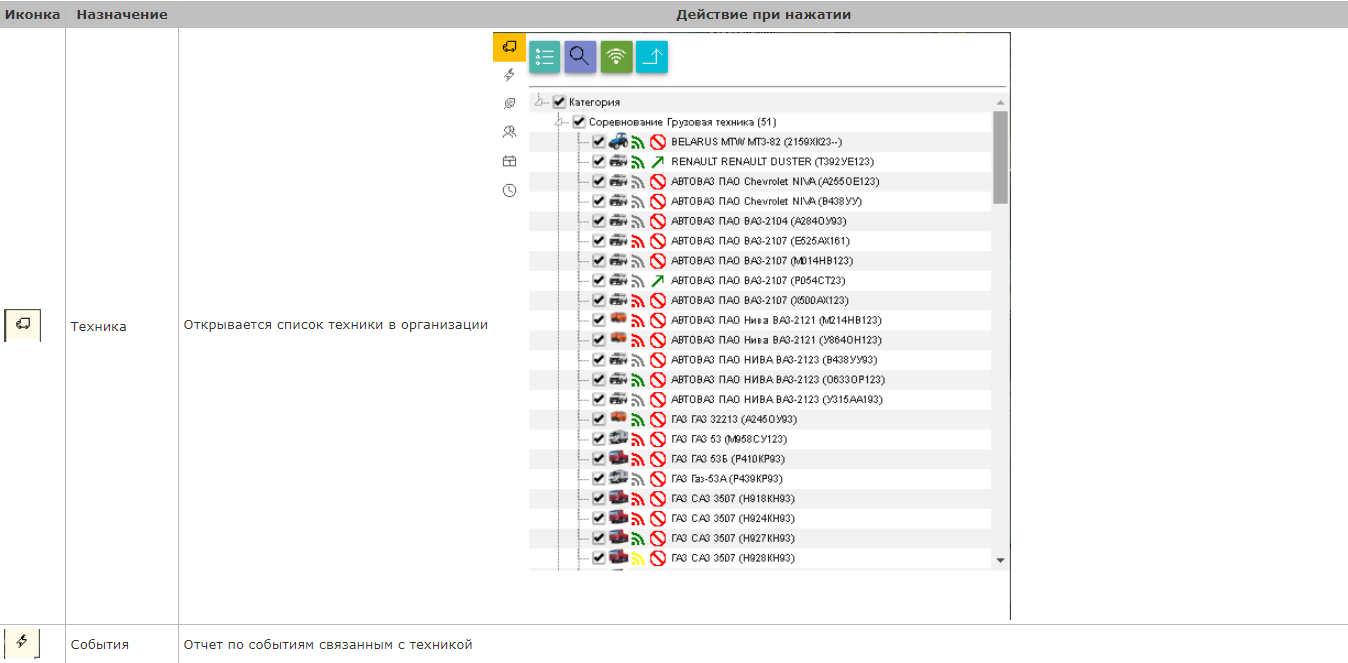Viewport: 1348px width, 663px height.
Task: Click the События icon in the bottom row
Action: (x=23, y=642)
